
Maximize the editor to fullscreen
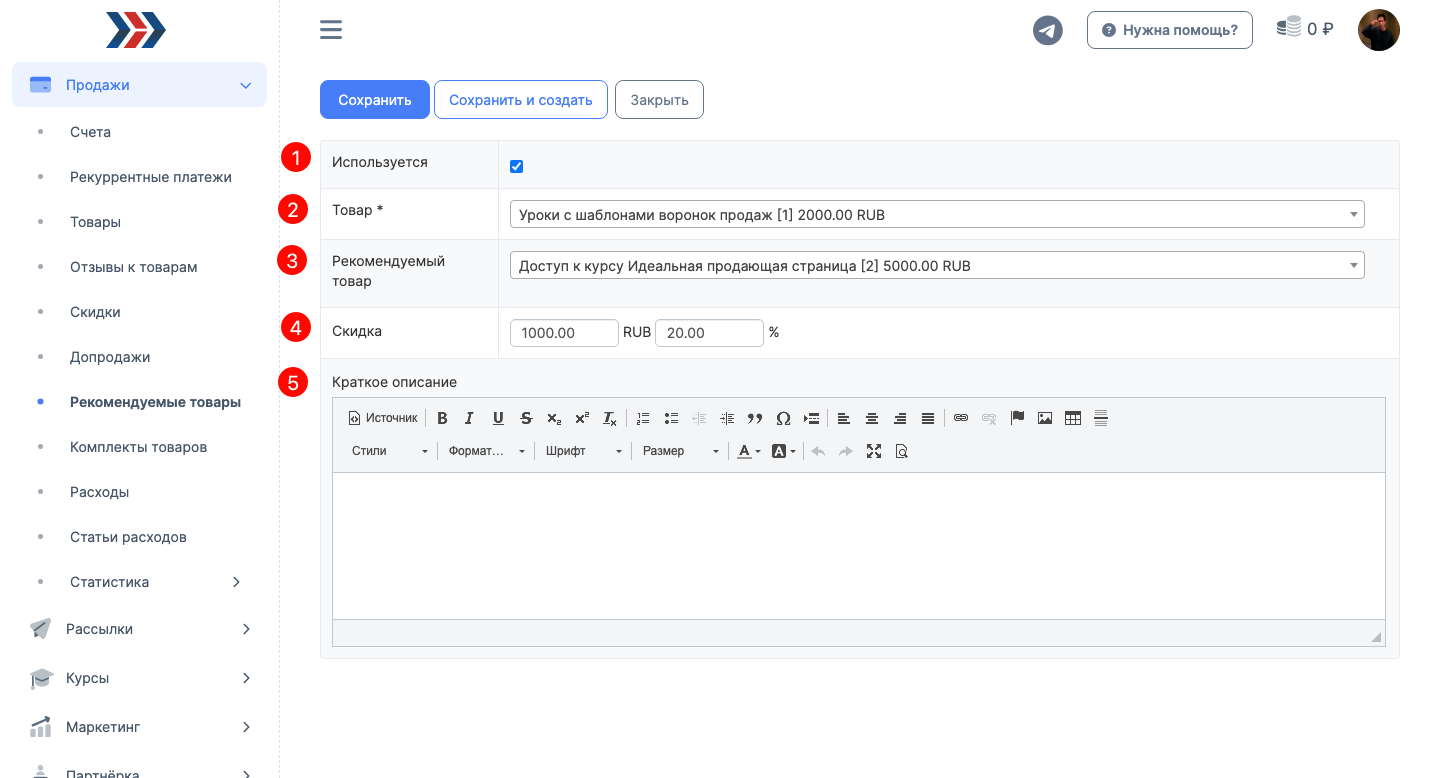[x=874, y=451]
